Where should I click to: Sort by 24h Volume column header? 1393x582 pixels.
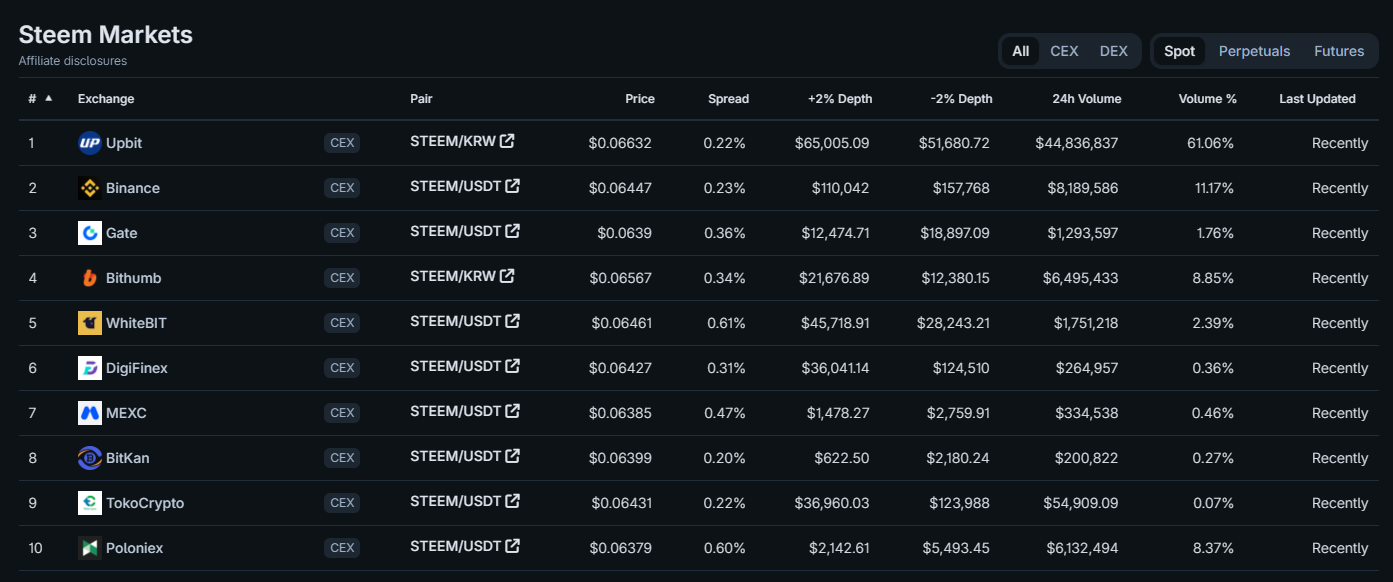click(x=1087, y=99)
